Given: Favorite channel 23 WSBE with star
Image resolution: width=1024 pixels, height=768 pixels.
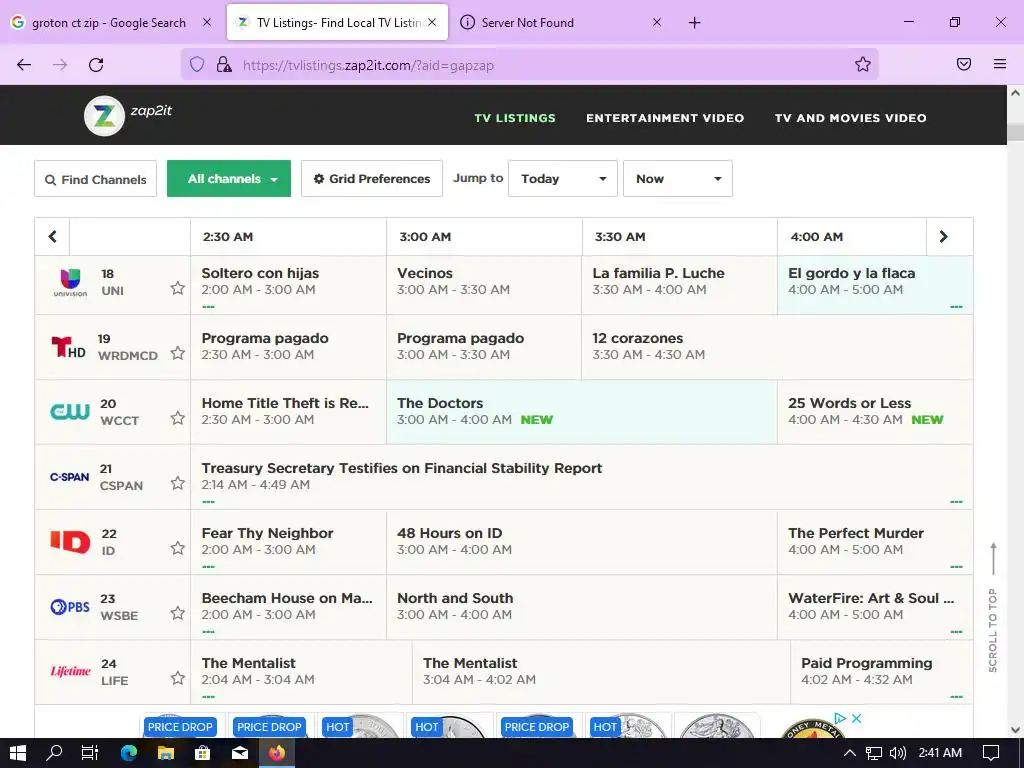Looking at the screenshot, I should [178, 613].
